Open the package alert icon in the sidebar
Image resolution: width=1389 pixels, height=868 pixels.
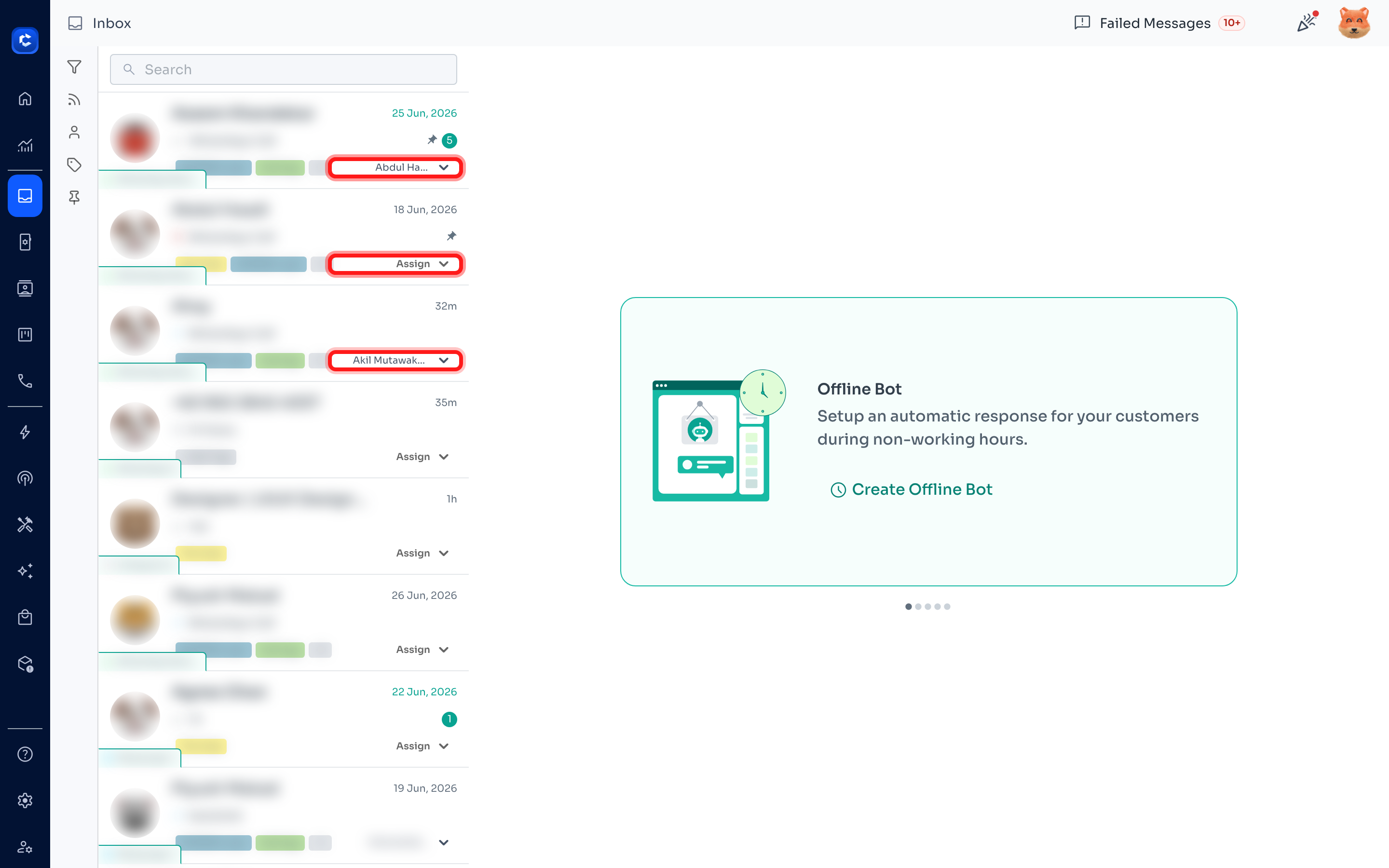click(x=25, y=664)
